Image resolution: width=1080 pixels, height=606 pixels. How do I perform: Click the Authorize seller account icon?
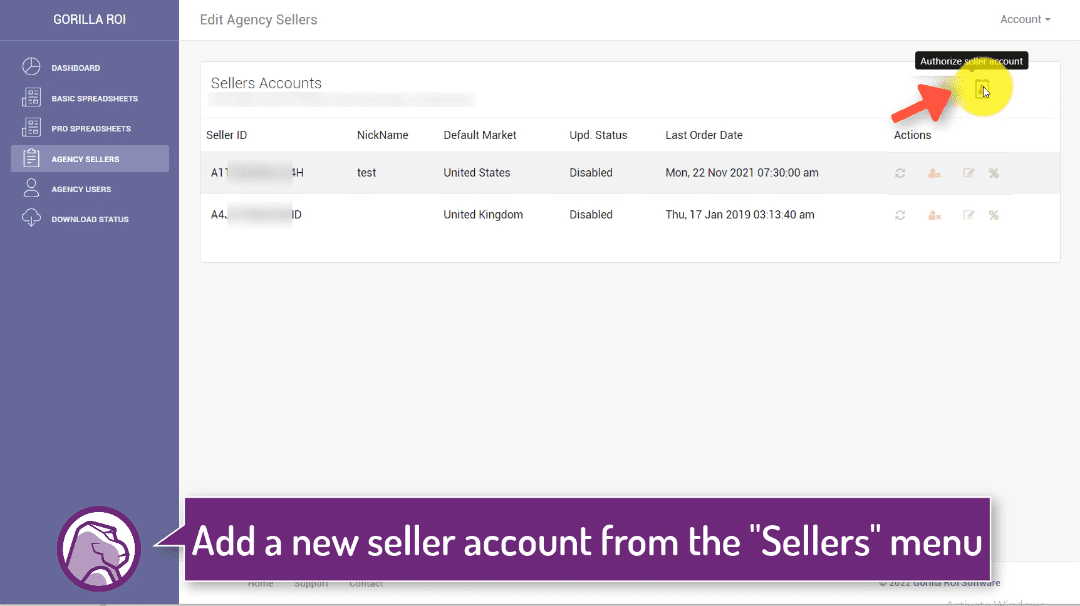click(981, 89)
